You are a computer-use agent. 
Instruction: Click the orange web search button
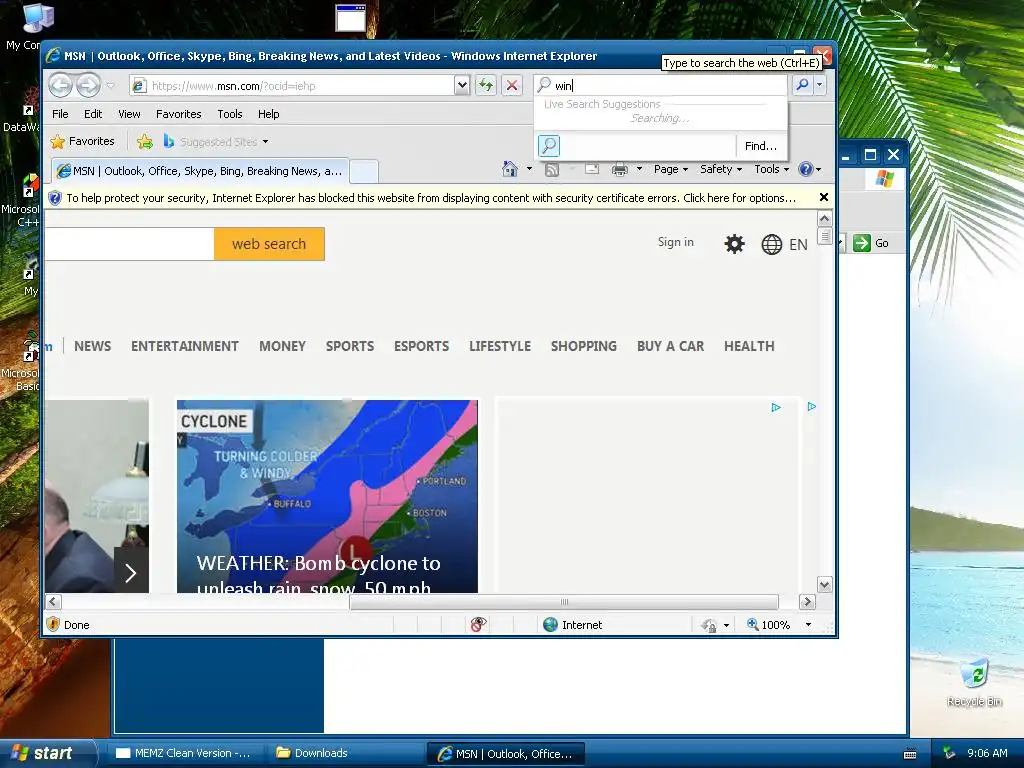pyautogui.click(x=269, y=244)
